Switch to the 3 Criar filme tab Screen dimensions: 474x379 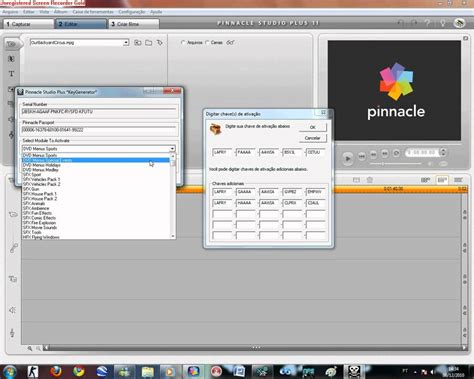[133, 24]
